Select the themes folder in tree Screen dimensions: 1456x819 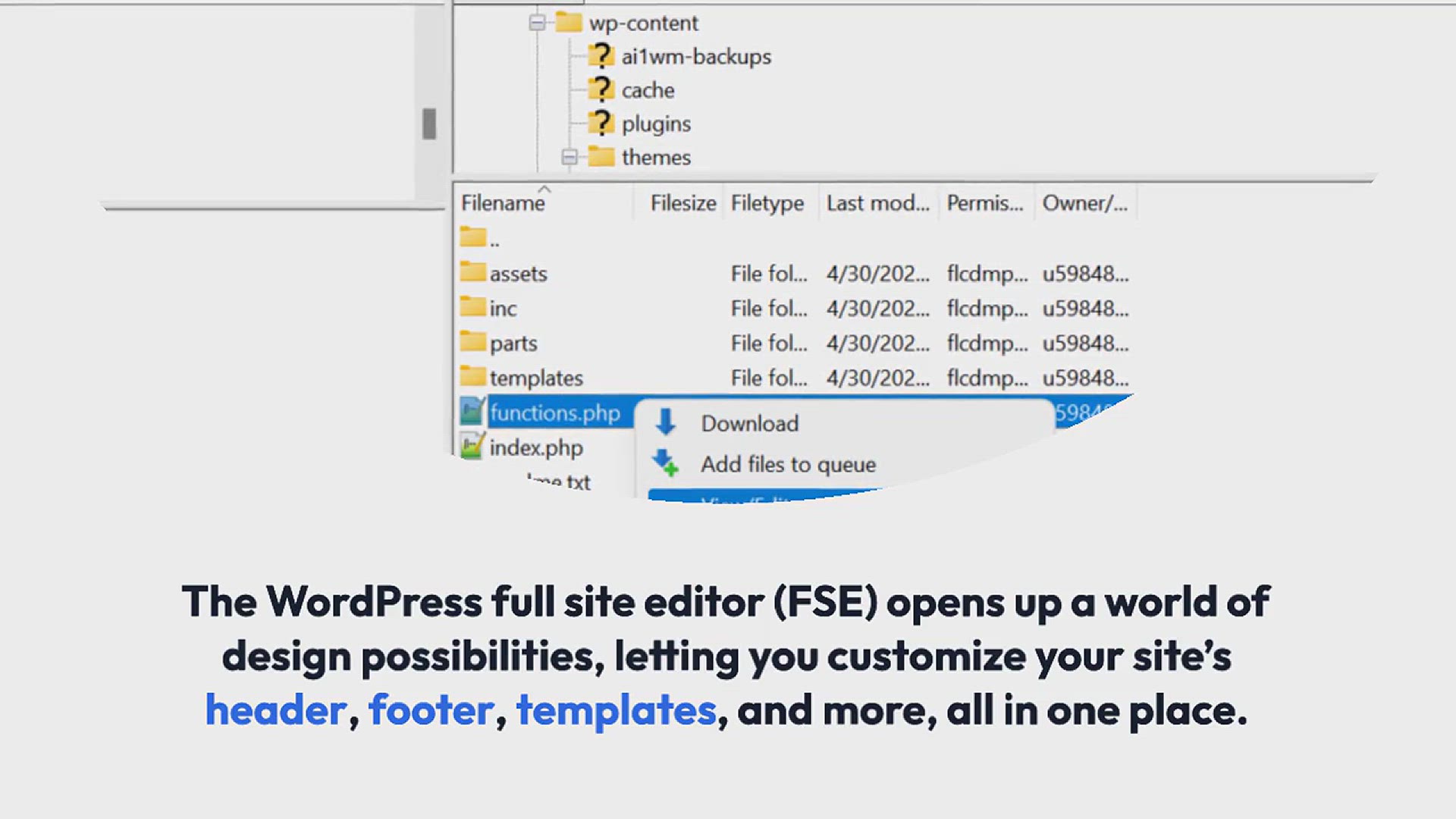(656, 157)
